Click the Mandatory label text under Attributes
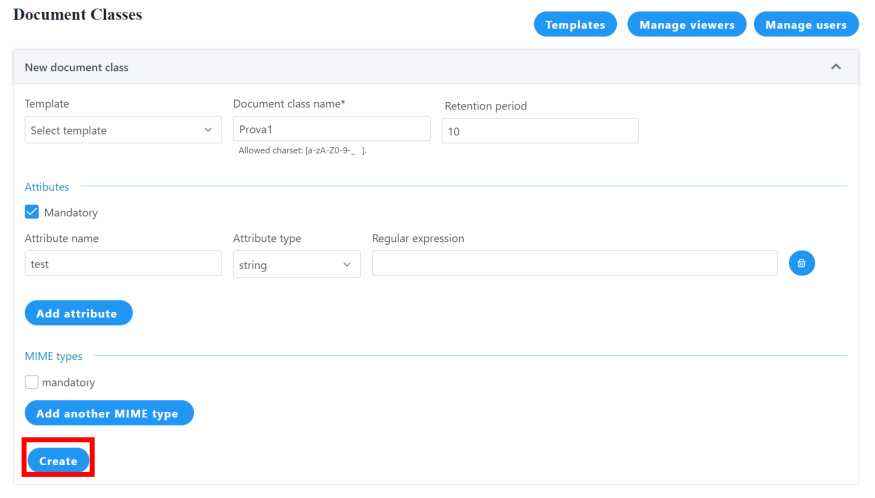 71,212
